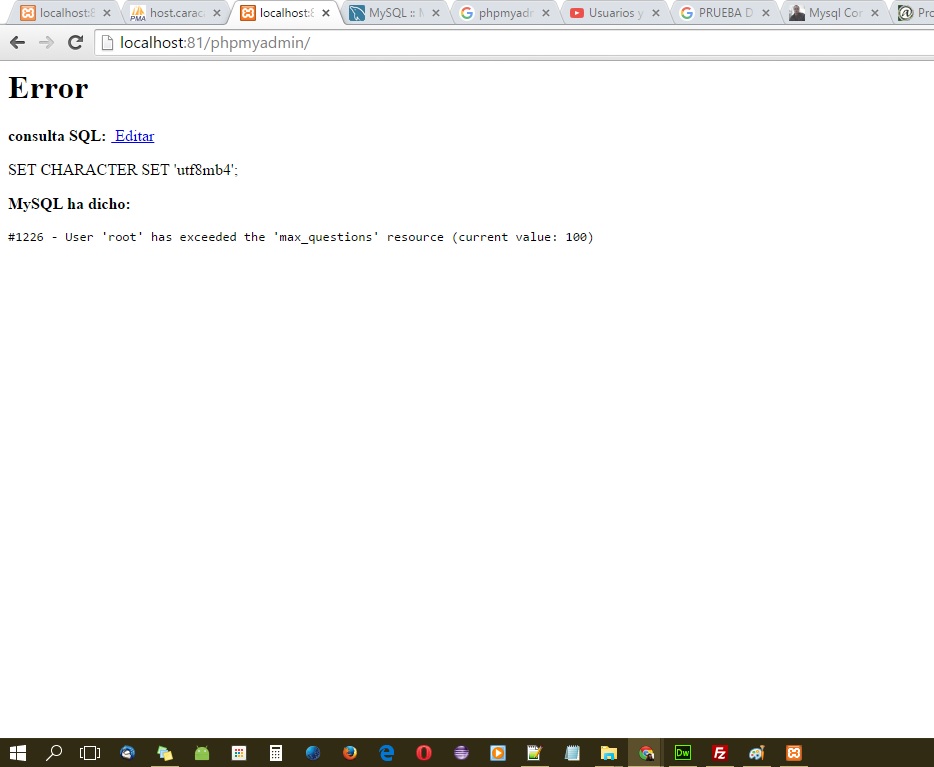Open Task View from taskbar
934x767 pixels.
[90, 753]
